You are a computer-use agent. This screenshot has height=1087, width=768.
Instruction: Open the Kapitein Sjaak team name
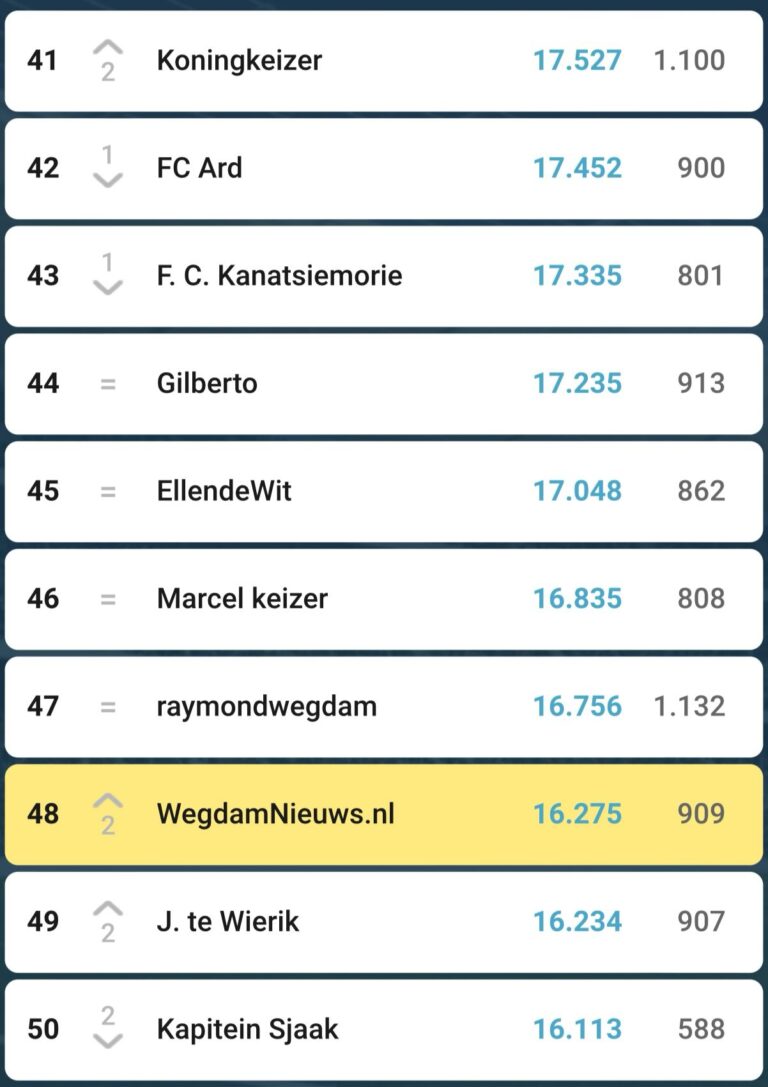click(247, 1029)
